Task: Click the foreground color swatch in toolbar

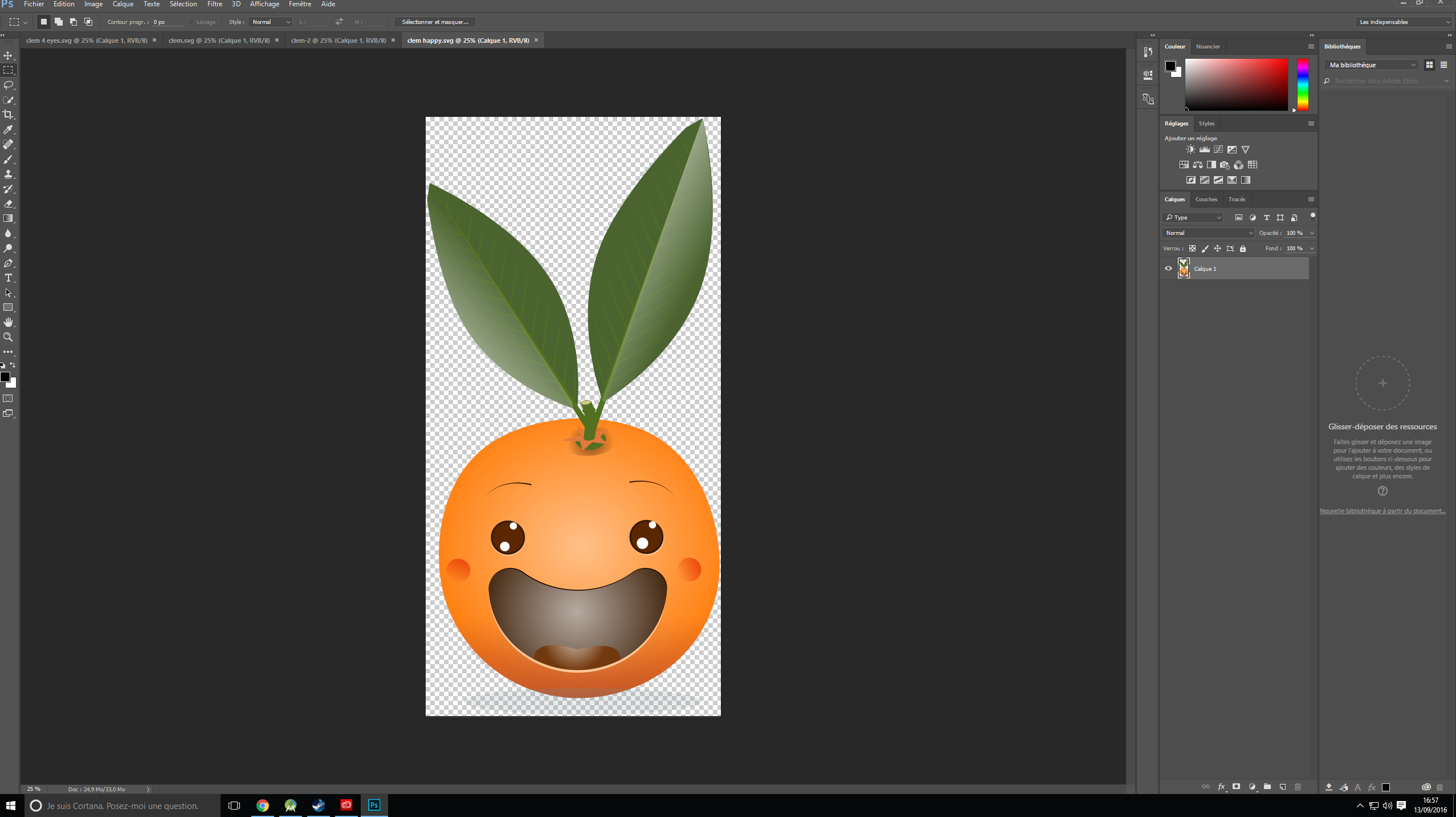Action: pos(5,377)
